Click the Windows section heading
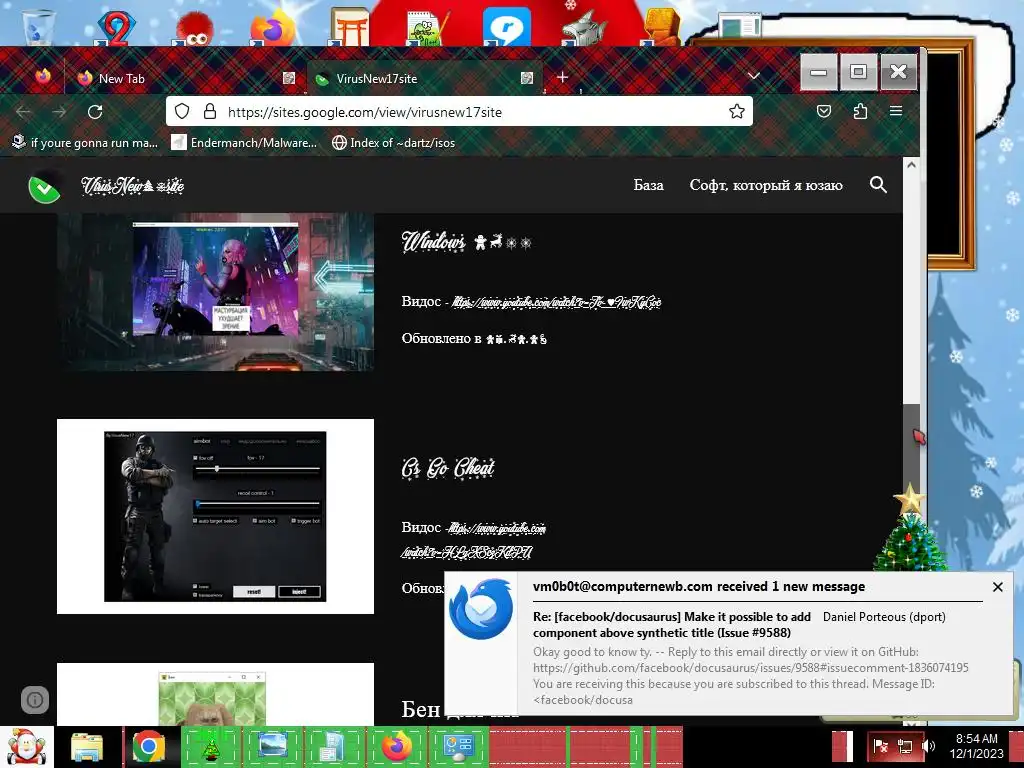The width and height of the screenshot is (1024, 768). pos(466,242)
